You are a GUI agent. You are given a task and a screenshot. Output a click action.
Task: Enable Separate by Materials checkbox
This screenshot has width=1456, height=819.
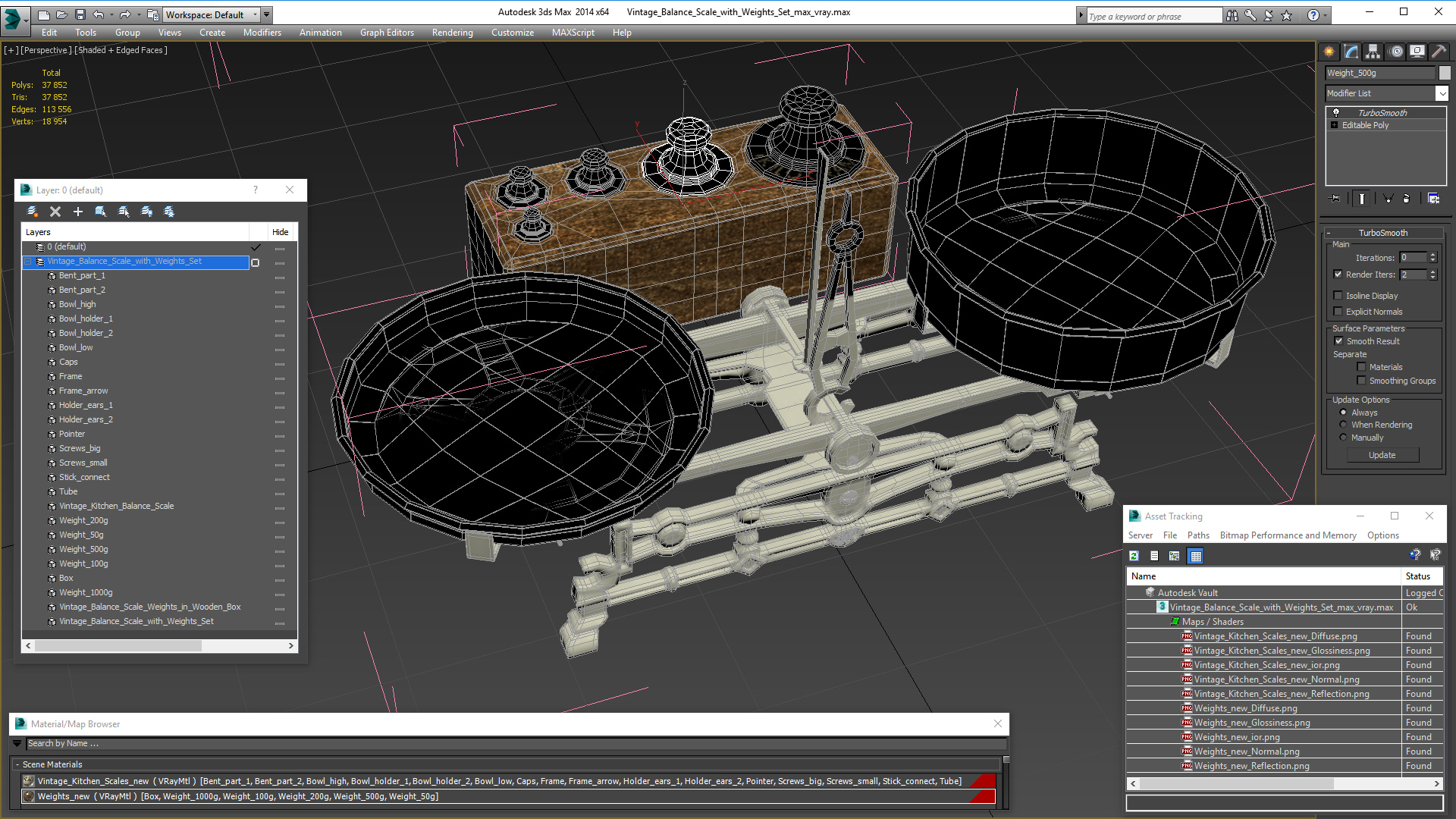[1361, 367]
